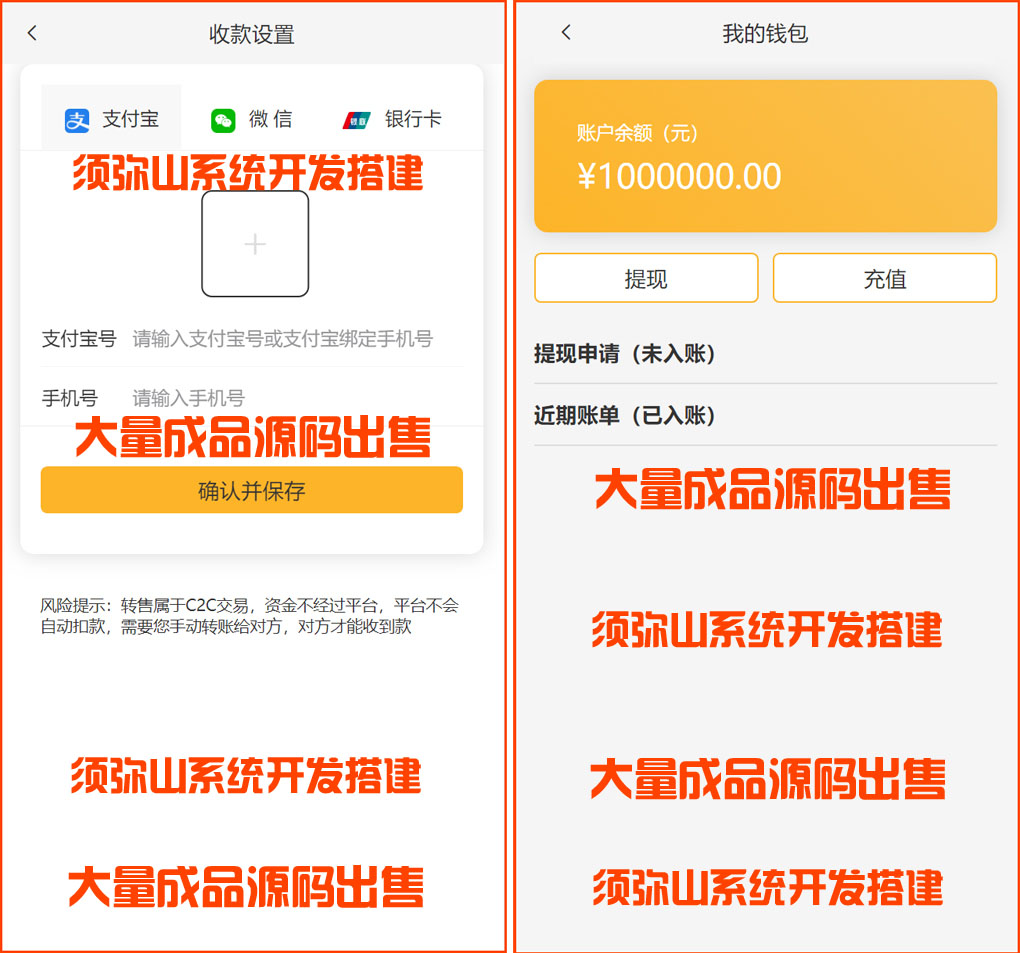Click the plus icon to upload a QR code
The image size is (1020, 953).
pos(255,244)
